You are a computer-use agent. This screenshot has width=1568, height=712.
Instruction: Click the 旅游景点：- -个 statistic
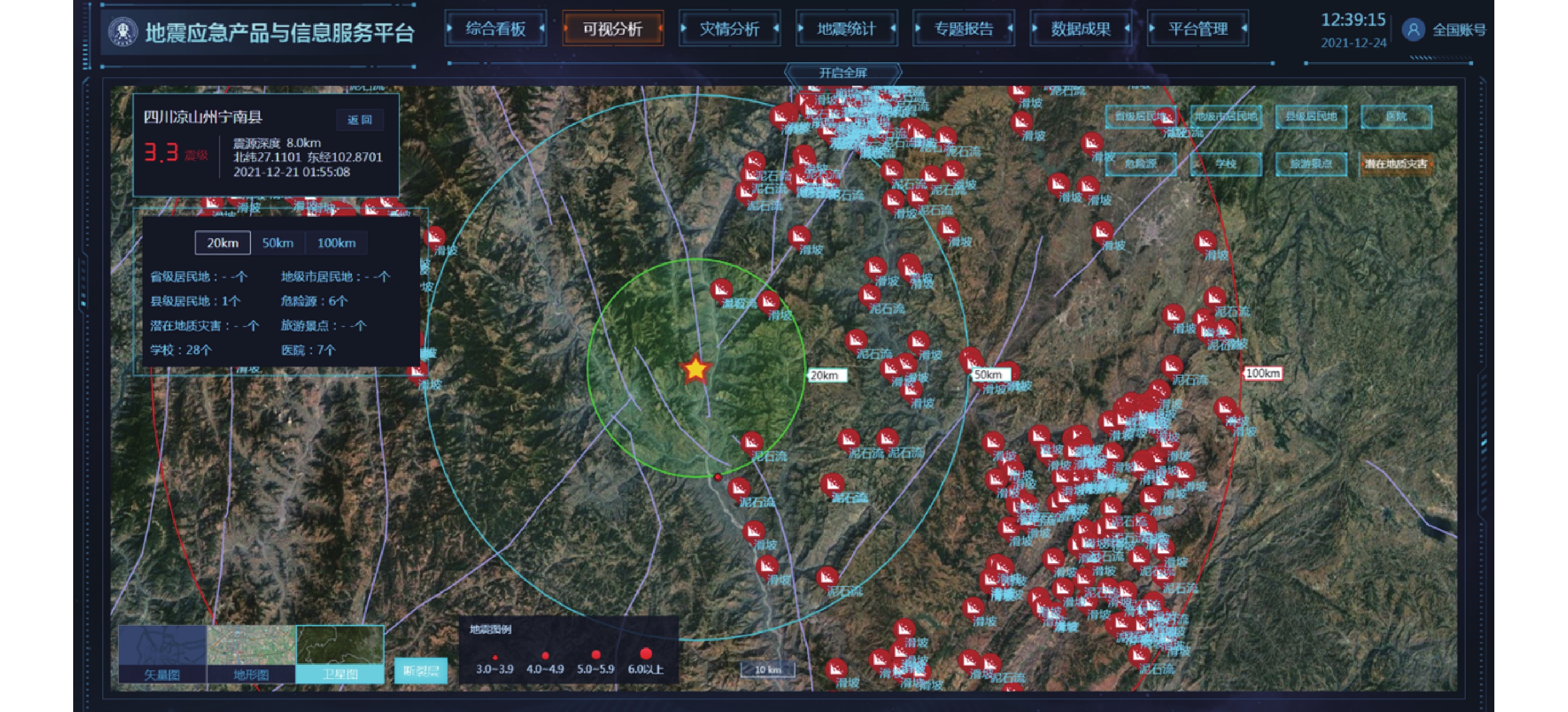pos(324,325)
